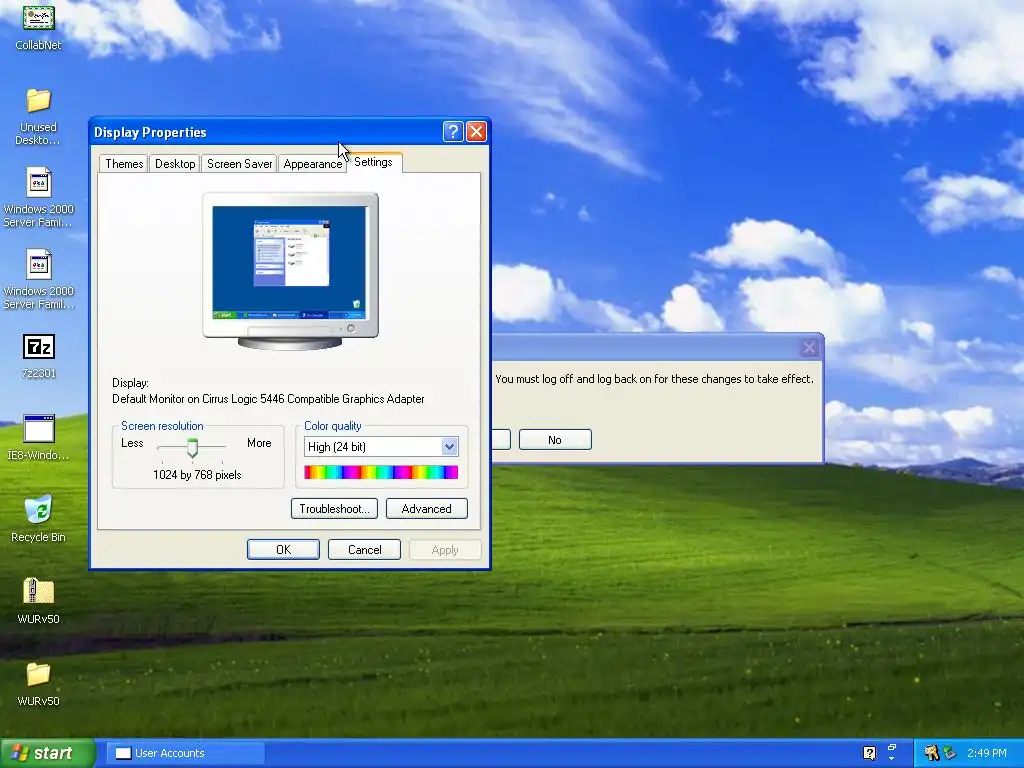This screenshot has height=768, width=1024.
Task: Open the Advanced display settings
Action: 426,509
